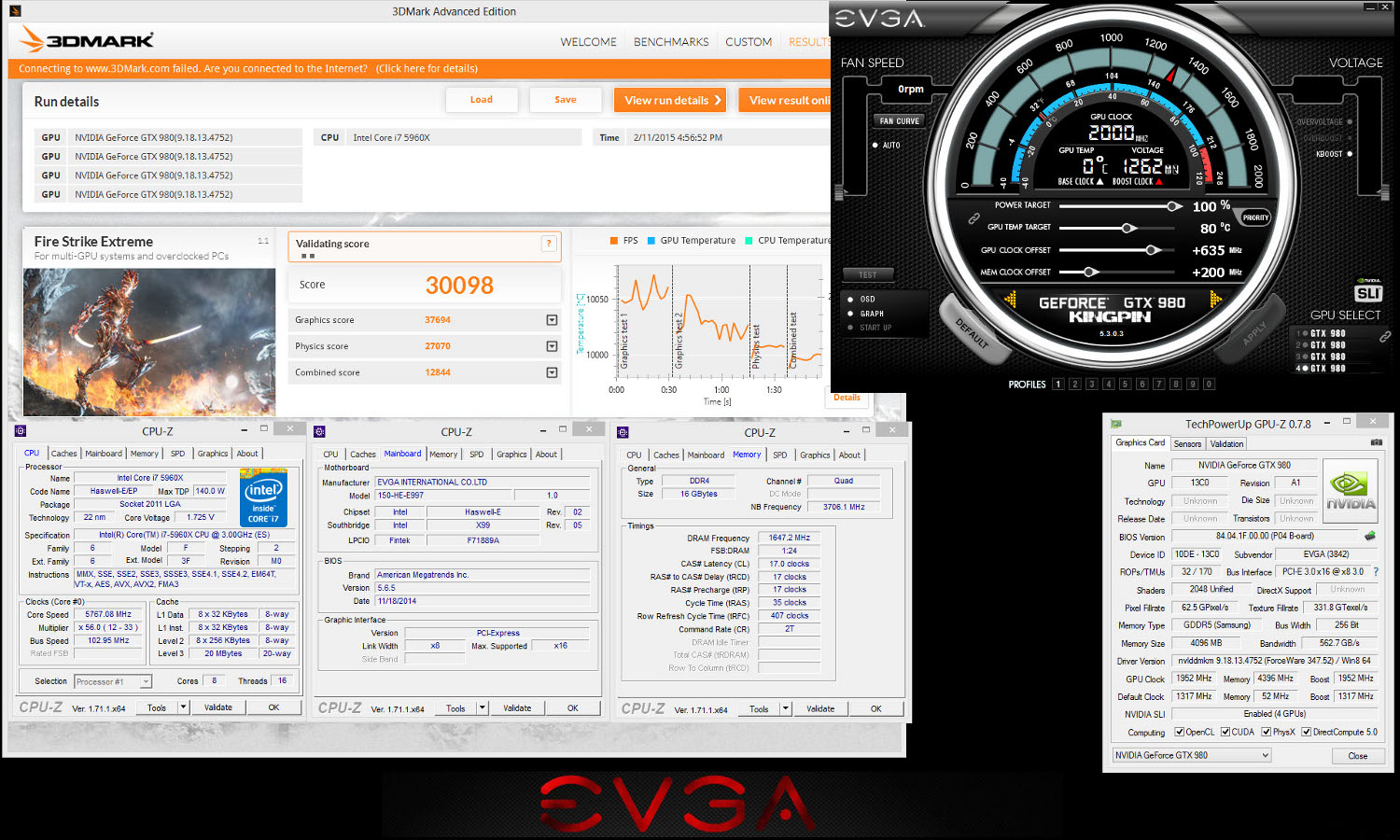
Task: Switch to the Caches tab in the leftmost CPU-Z window
Action: tap(63, 454)
